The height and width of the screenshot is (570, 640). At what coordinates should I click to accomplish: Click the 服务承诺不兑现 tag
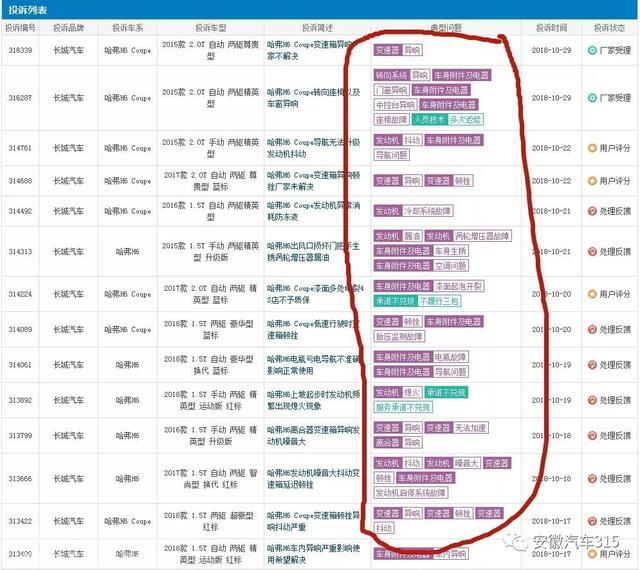coord(403,407)
